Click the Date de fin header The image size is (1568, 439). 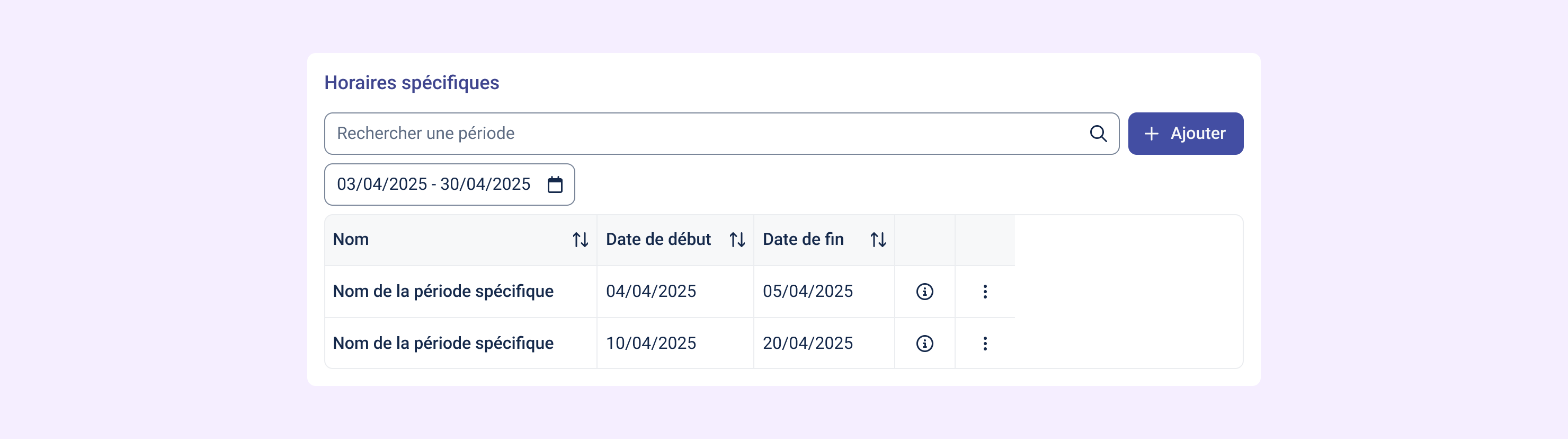click(802, 239)
